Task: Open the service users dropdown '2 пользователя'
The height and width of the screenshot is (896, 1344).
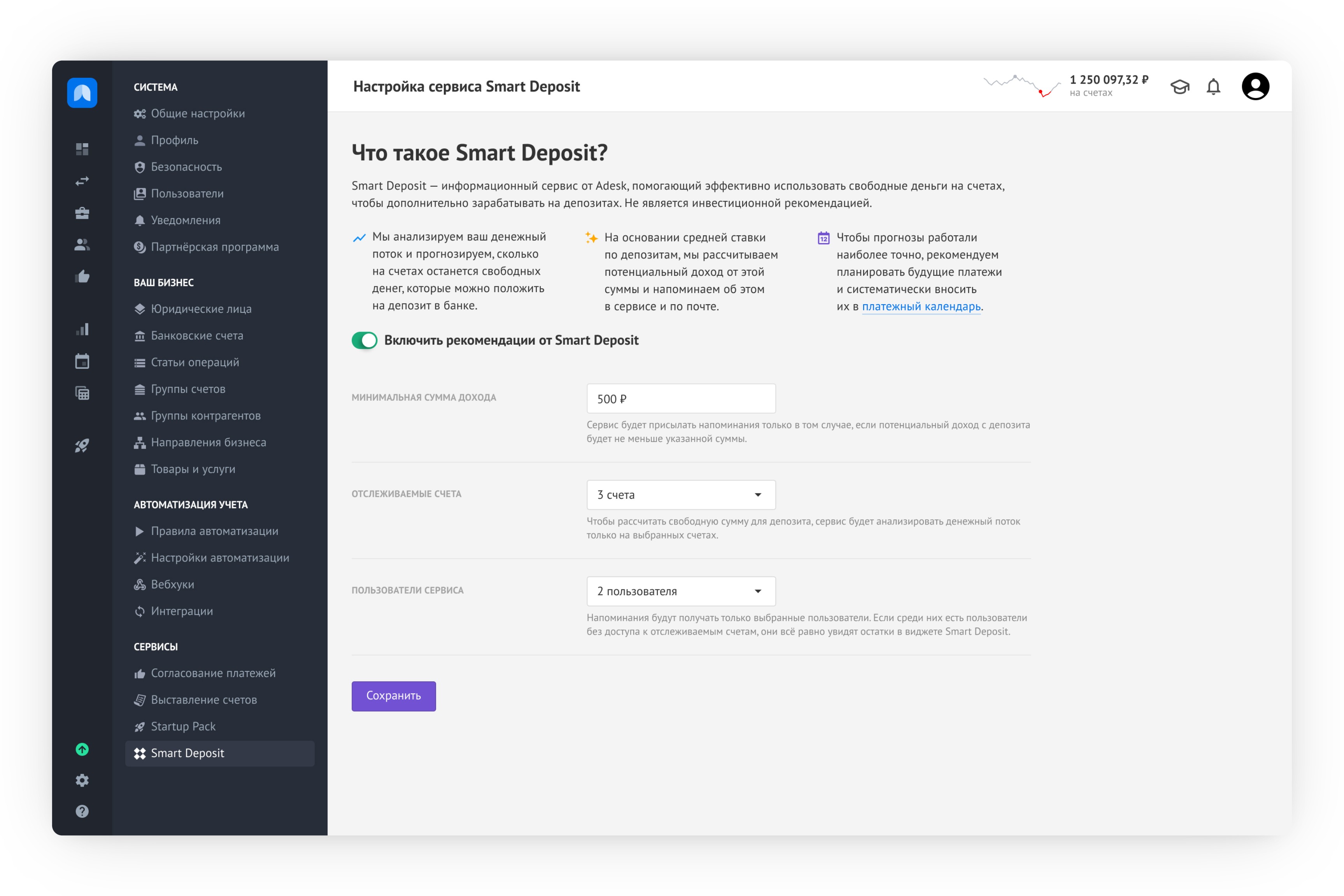Action: 681,591
